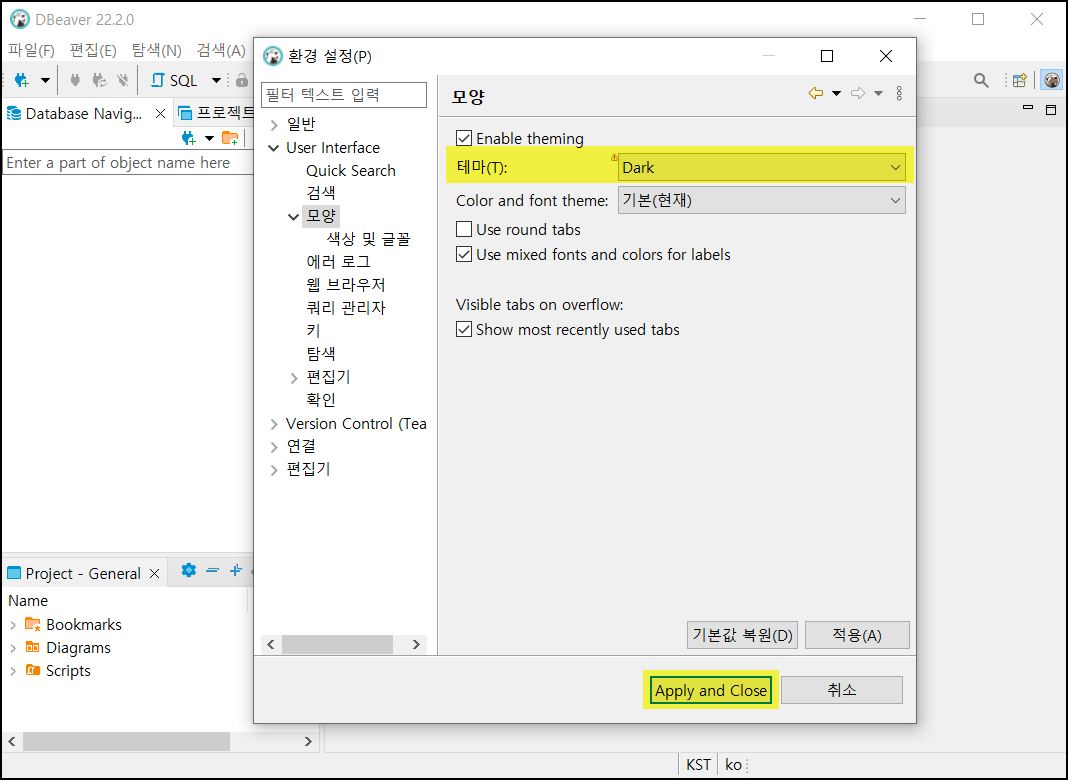
Task: Collapse the User Interface preferences node
Action: [274, 148]
